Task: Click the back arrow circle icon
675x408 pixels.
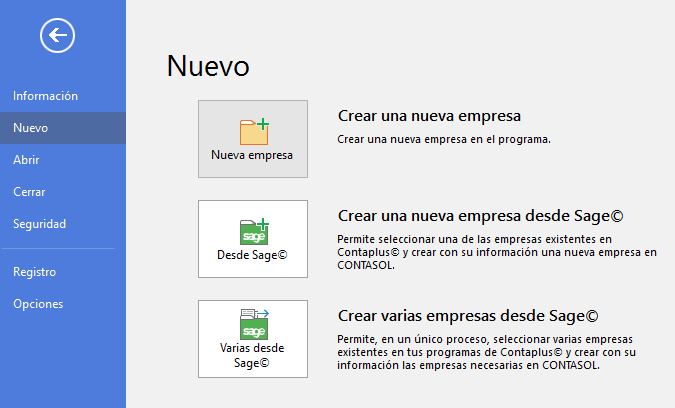Action: point(57,35)
